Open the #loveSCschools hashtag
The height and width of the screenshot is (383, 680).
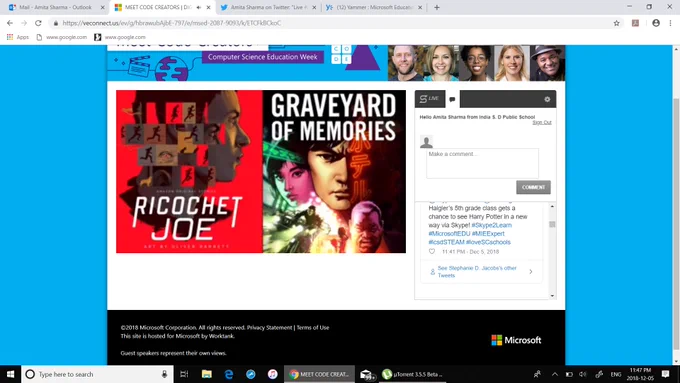[x=488, y=242]
